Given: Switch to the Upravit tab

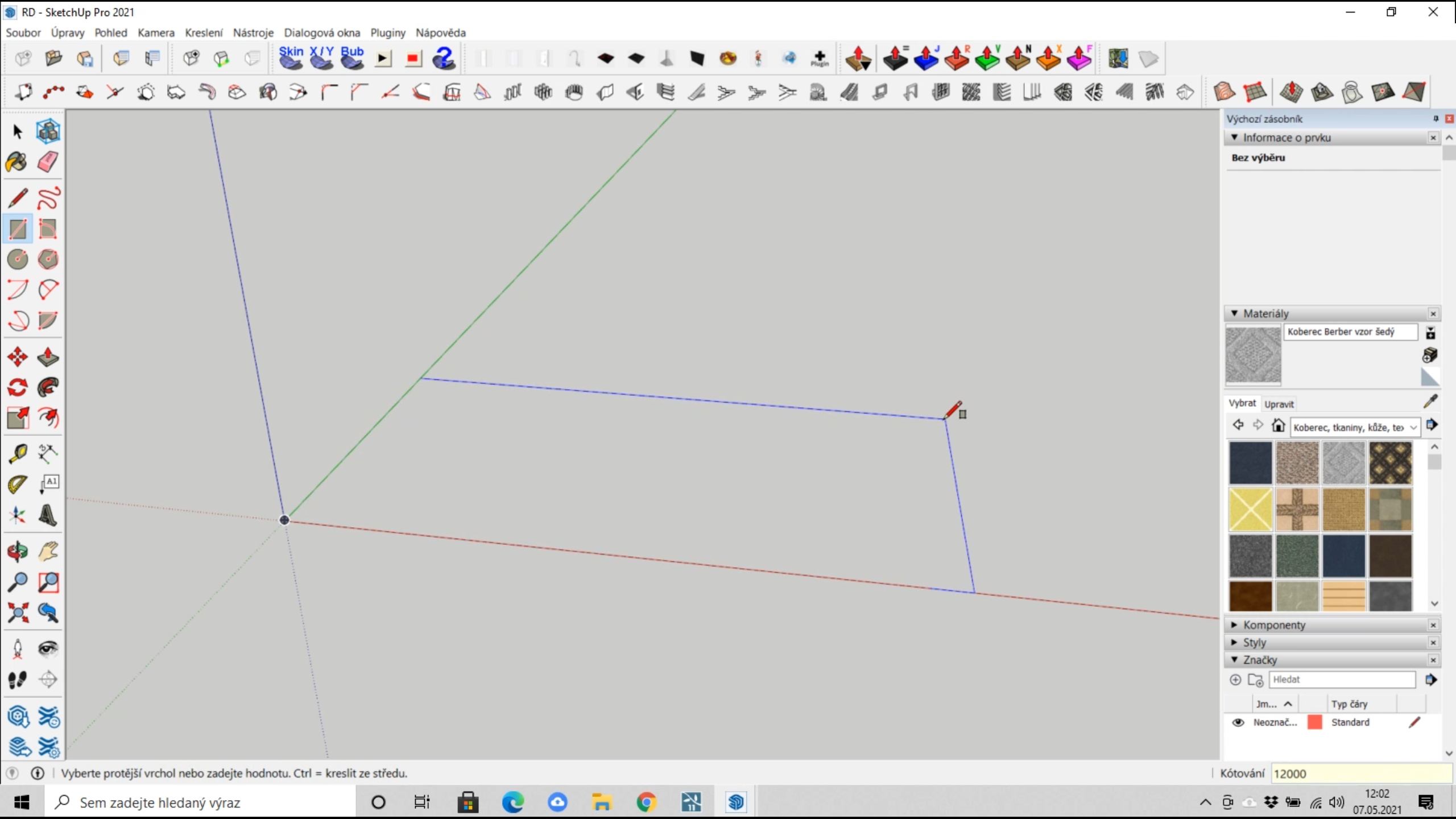Looking at the screenshot, I should pyautogui.click(x=1279, y=404).
